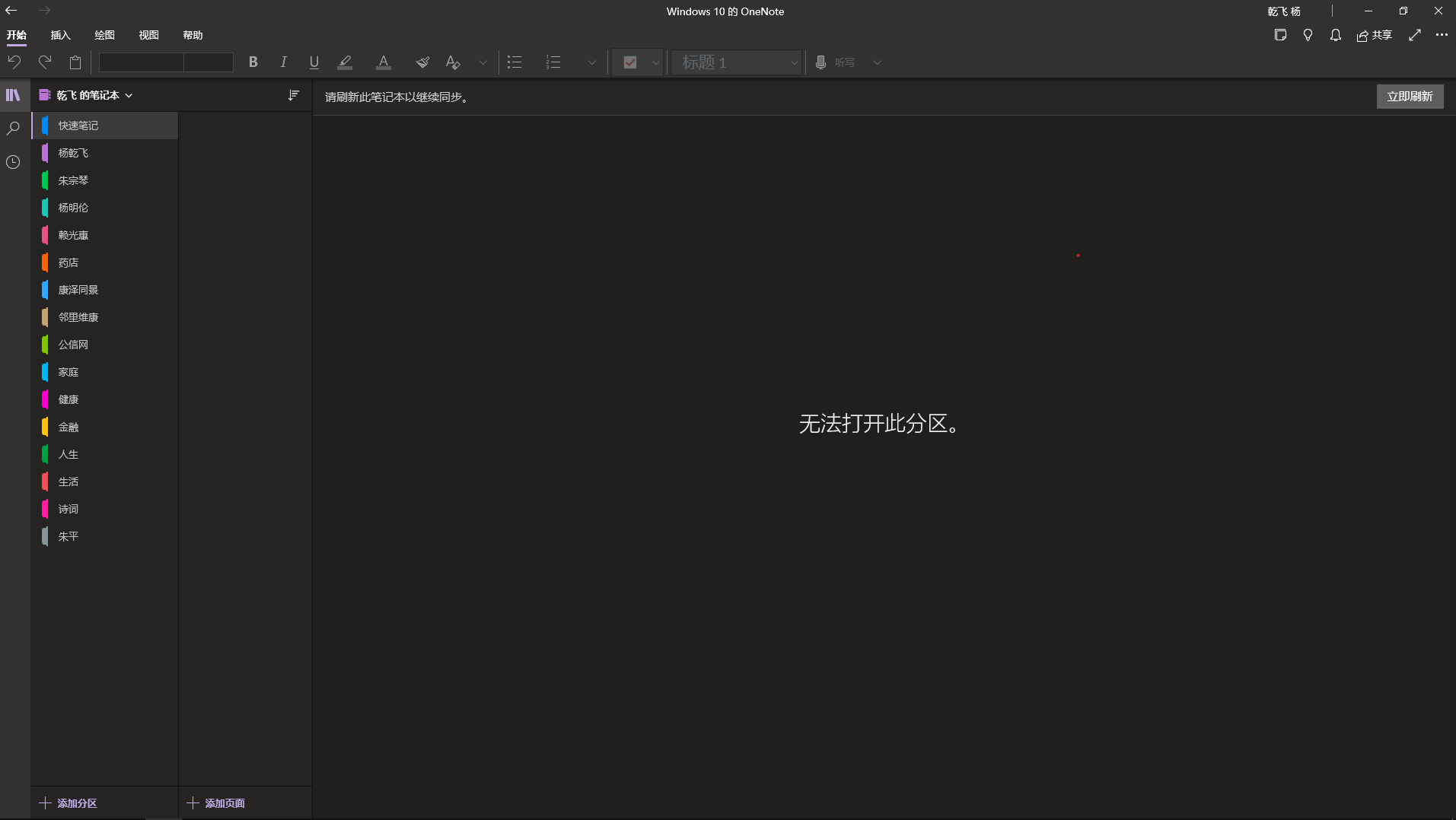
Task: Select the 金融 section
Action: tap(105, 427)
